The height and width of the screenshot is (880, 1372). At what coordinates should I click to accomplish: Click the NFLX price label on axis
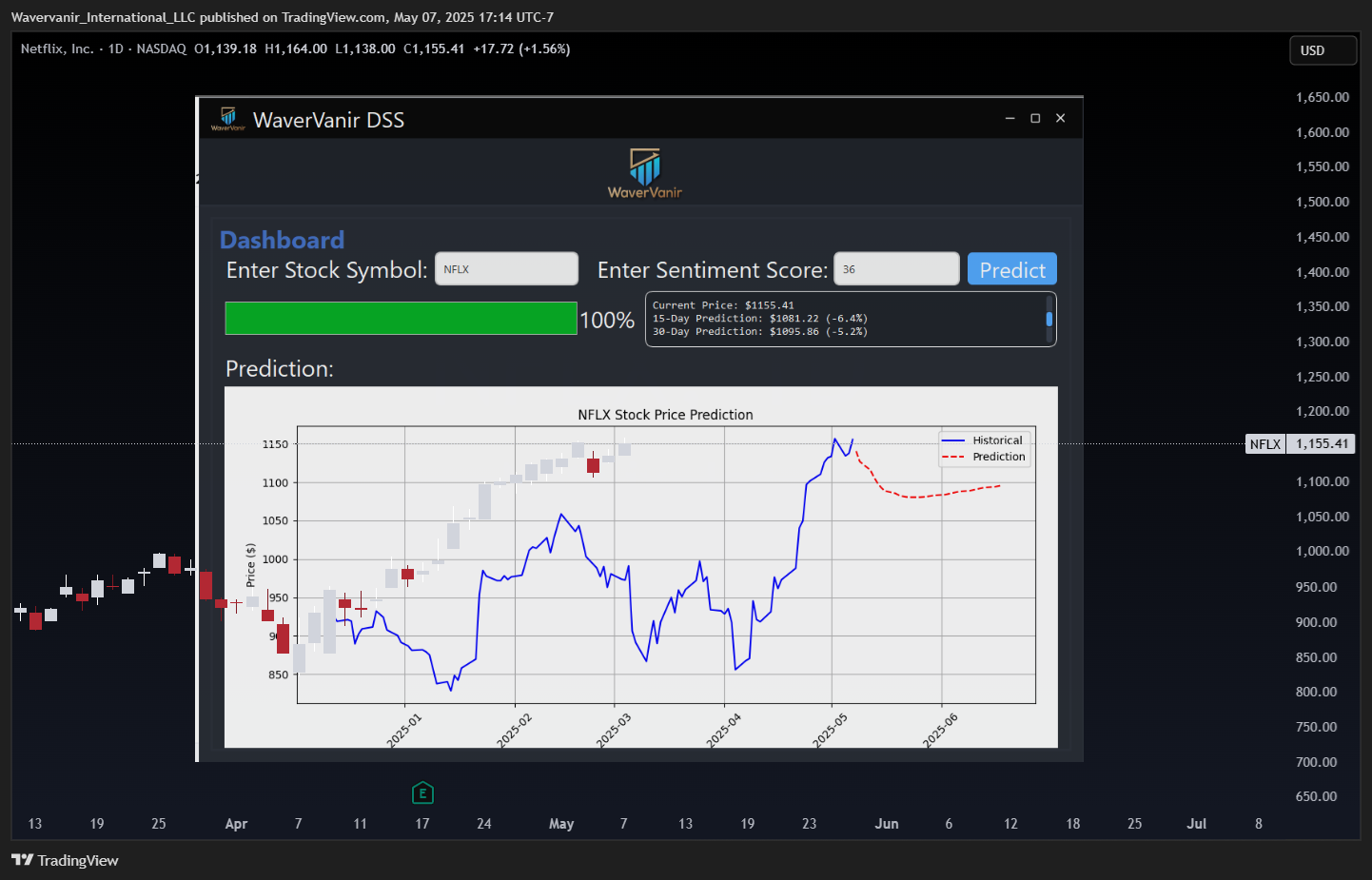click(x=1265, y=443)
